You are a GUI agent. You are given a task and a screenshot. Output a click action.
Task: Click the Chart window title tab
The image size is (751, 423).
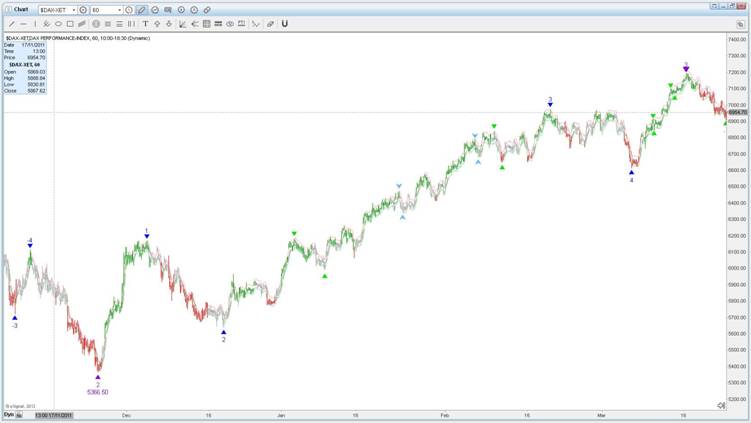[20, 9]
